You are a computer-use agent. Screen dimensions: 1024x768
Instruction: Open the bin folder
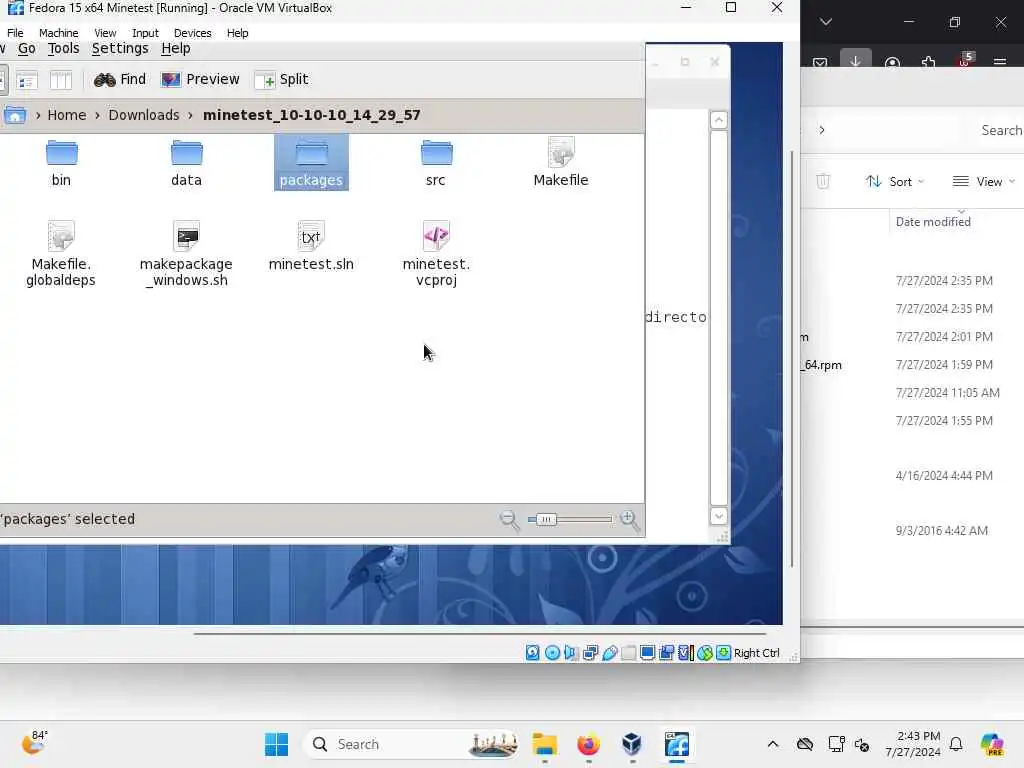click(x=61, y=163)
